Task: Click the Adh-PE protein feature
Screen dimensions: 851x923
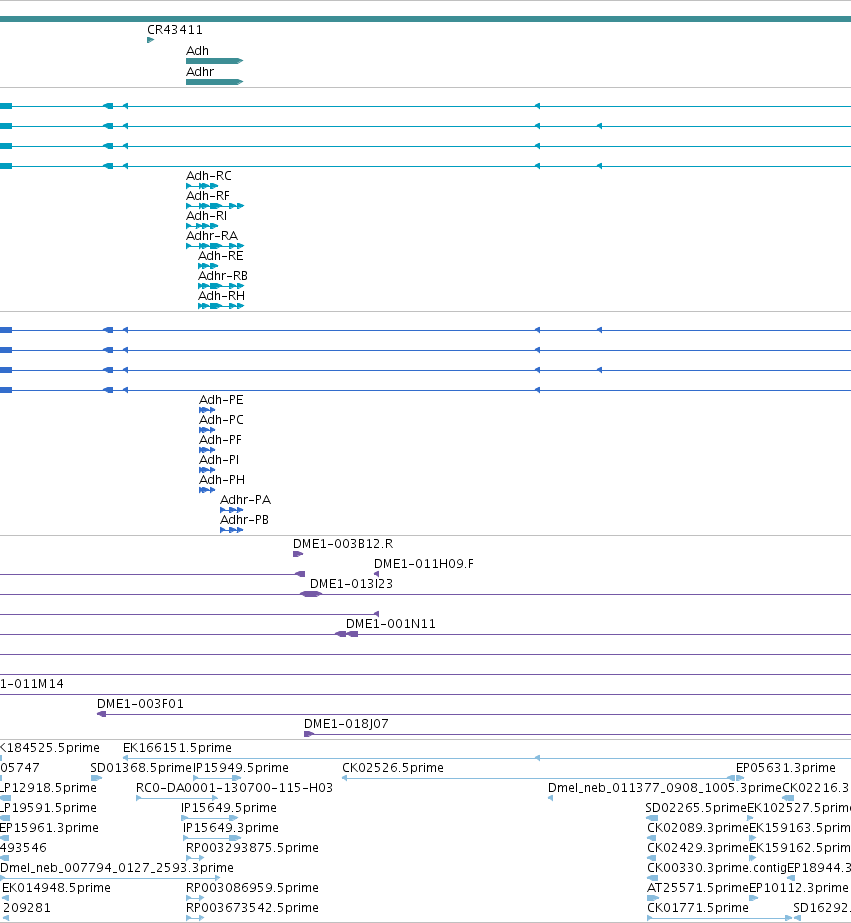Action: coord(207,410)
